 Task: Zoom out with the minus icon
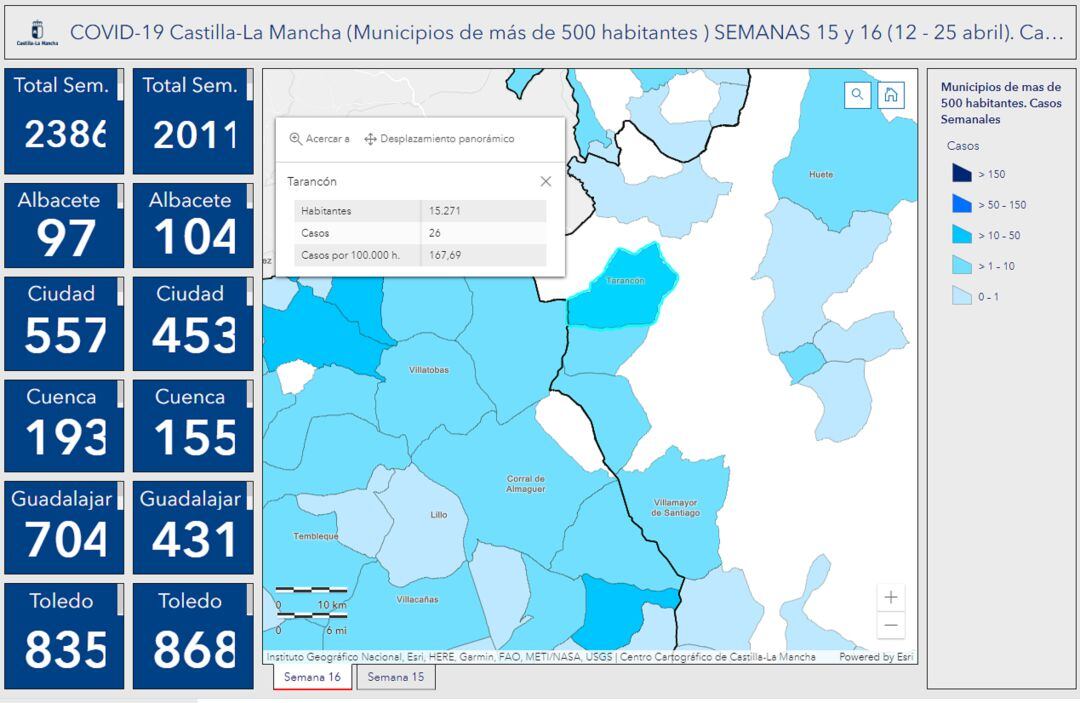(890, 624)
